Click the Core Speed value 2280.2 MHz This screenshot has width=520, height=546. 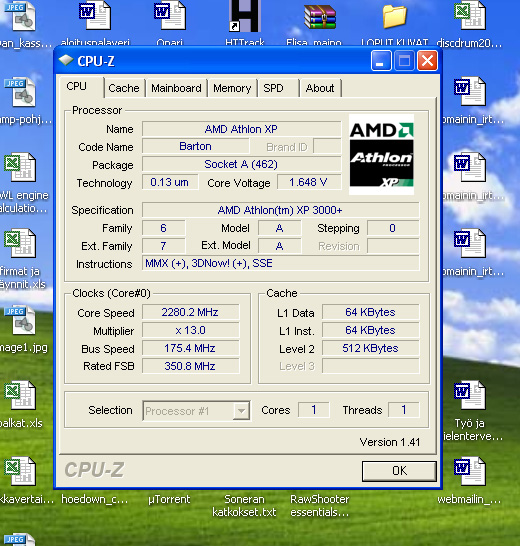191,312
